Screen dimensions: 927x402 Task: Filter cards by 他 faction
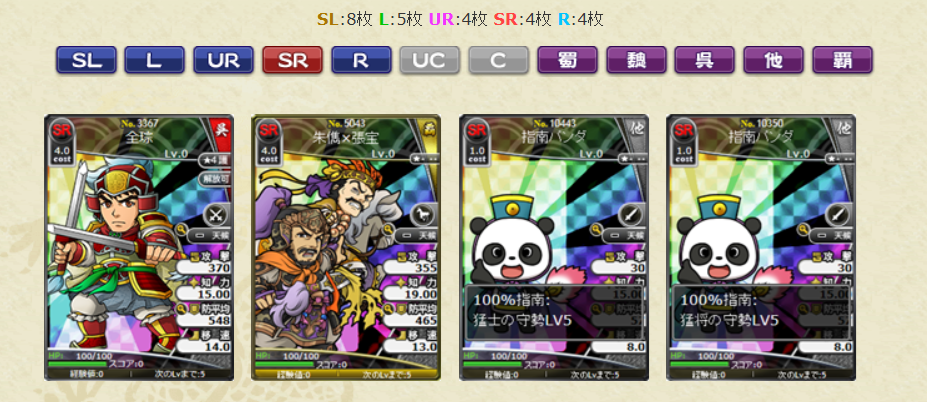pyautogui.click(x=773, y=60)
